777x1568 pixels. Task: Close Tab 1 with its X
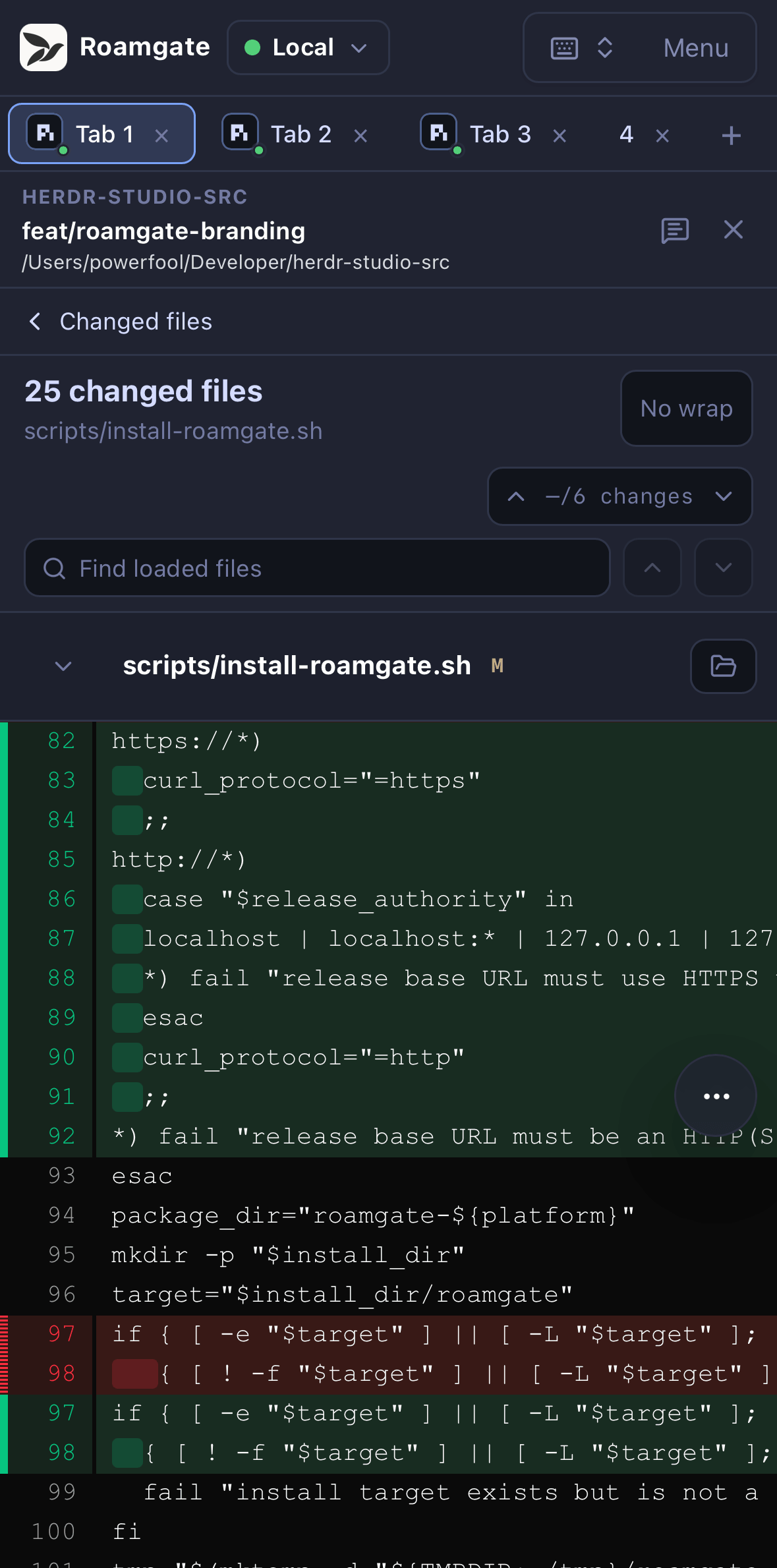click(161, 136)
